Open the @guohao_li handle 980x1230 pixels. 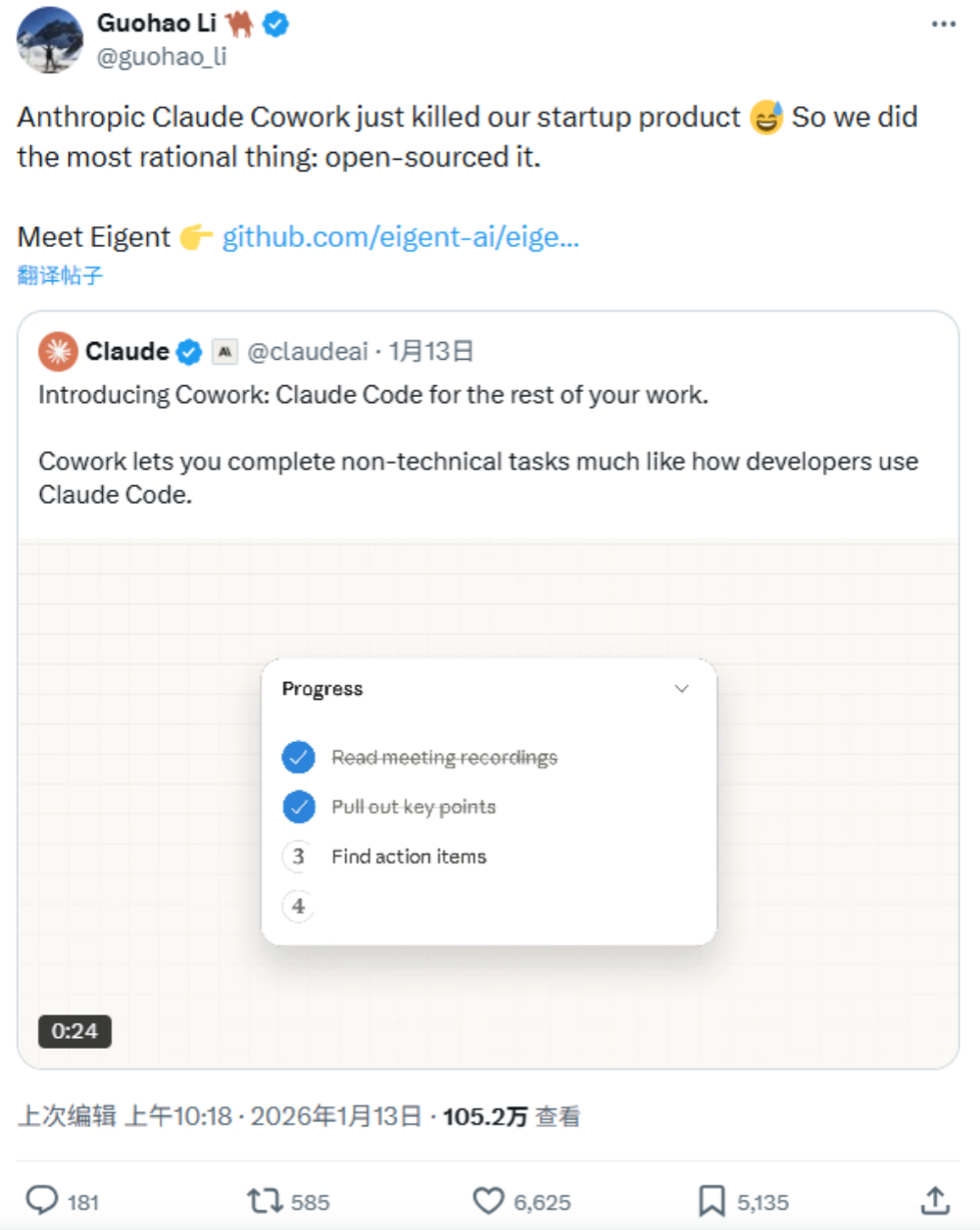coord(161,57)
